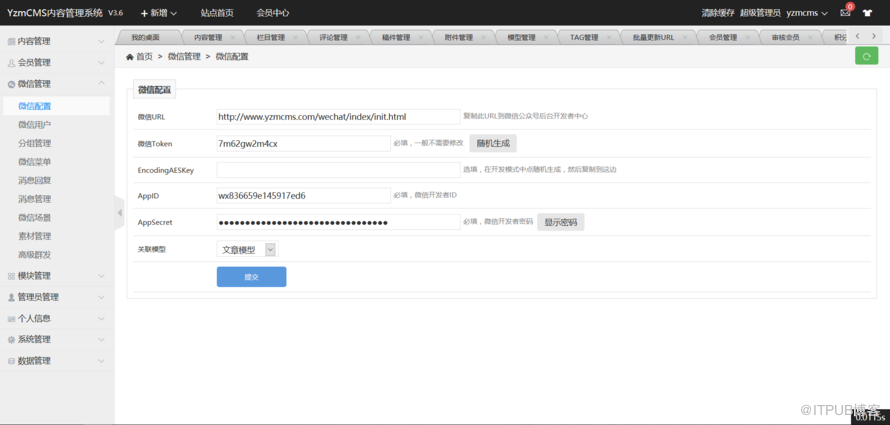
Task: Click the 显示密码 button
Action: click(561, 222)
